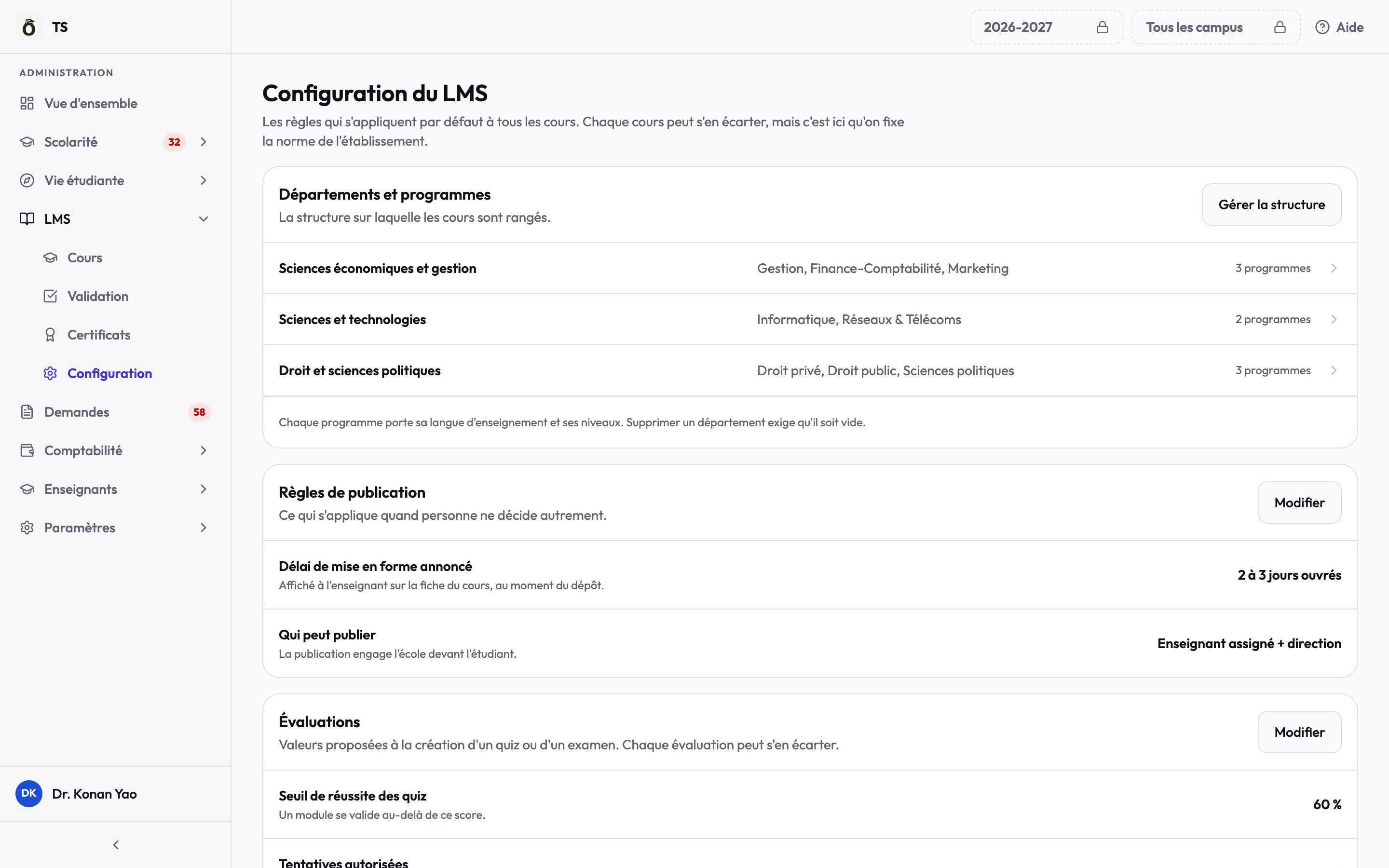Click the lock icon beside Tous les campus
This screenshot has width=1389, height=868.
coord(1280,27)
